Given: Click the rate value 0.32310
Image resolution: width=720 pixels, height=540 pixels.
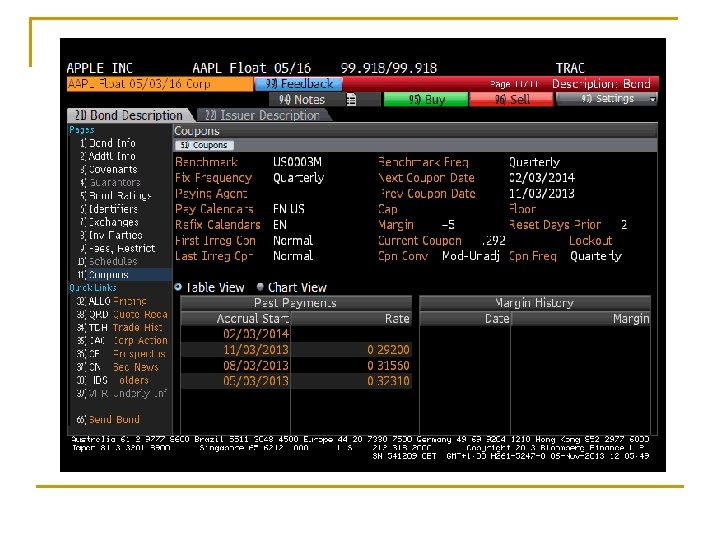Looking at the screenshot, I should point(388,381).
